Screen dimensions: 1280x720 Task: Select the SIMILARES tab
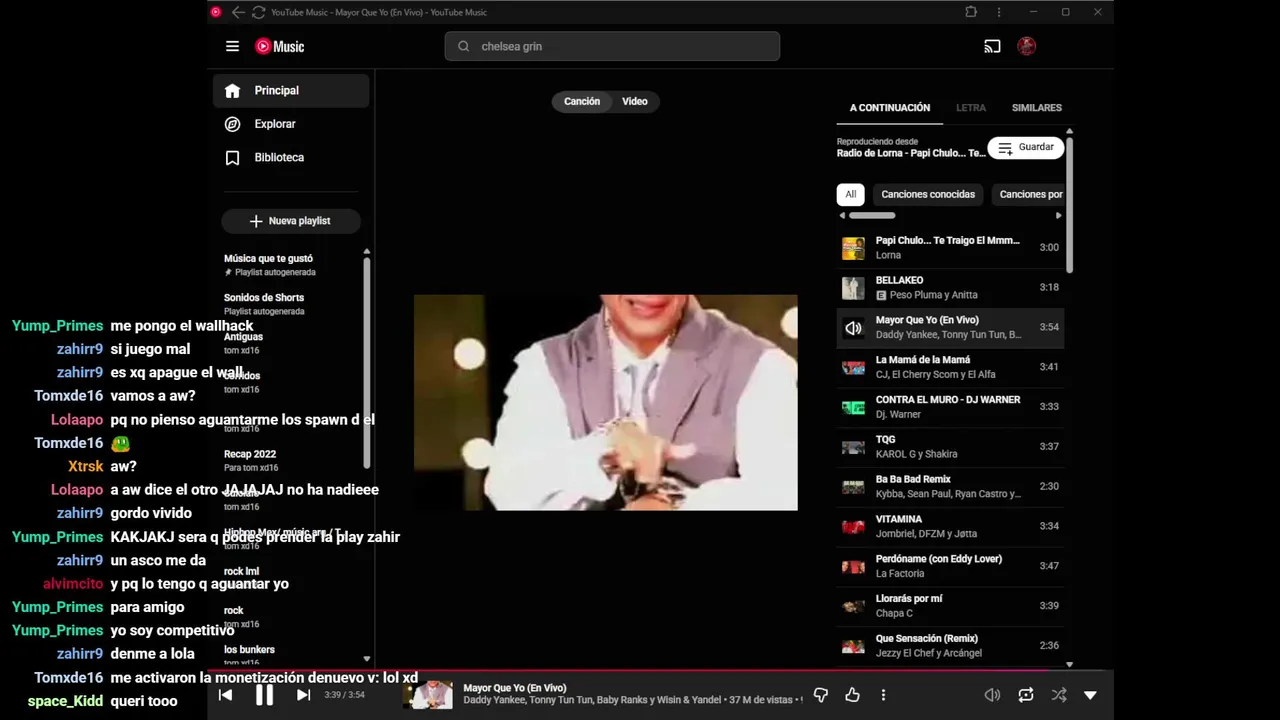1037,108
